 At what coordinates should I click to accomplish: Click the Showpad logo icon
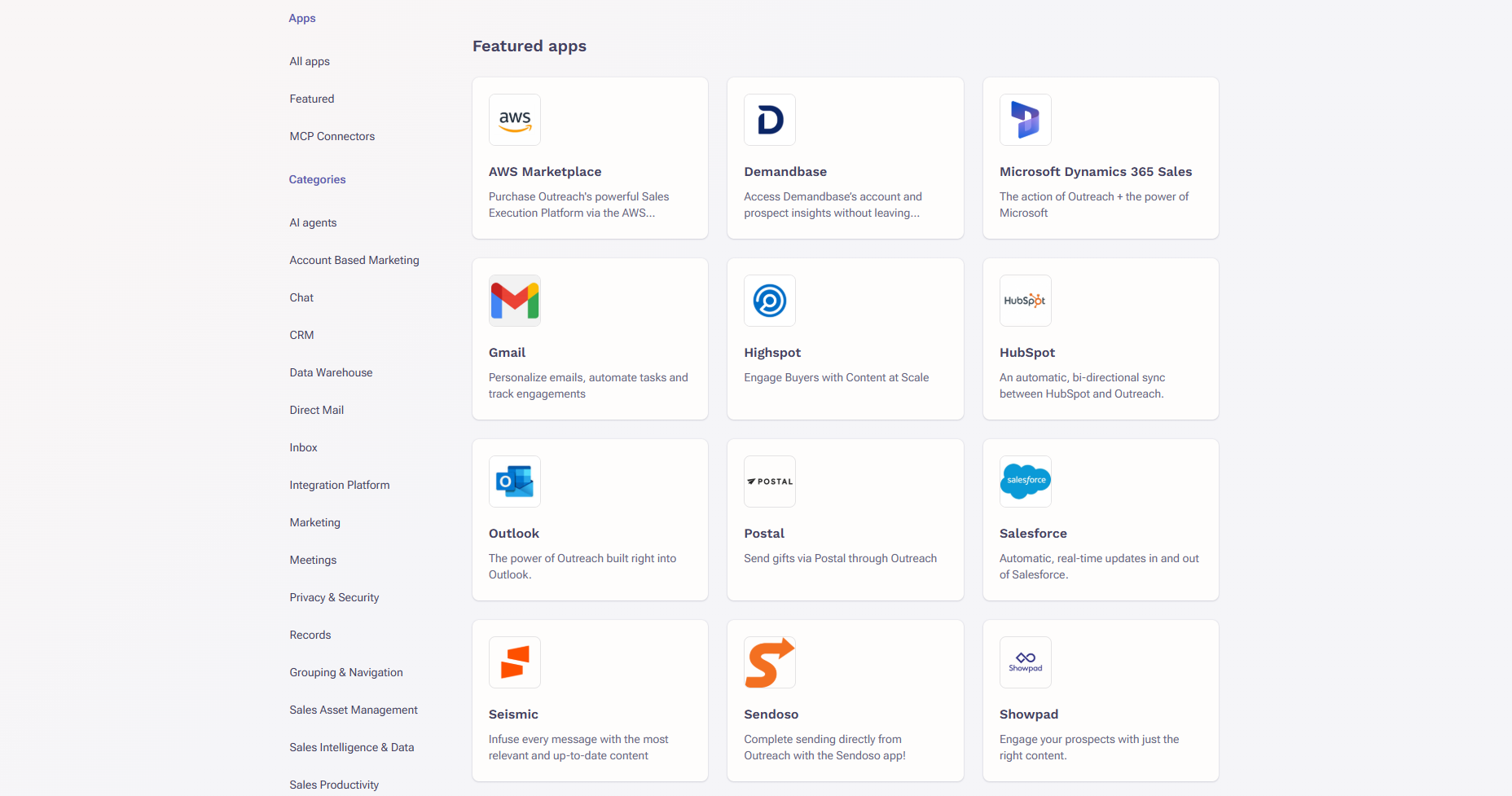[x=1026, y=662]
